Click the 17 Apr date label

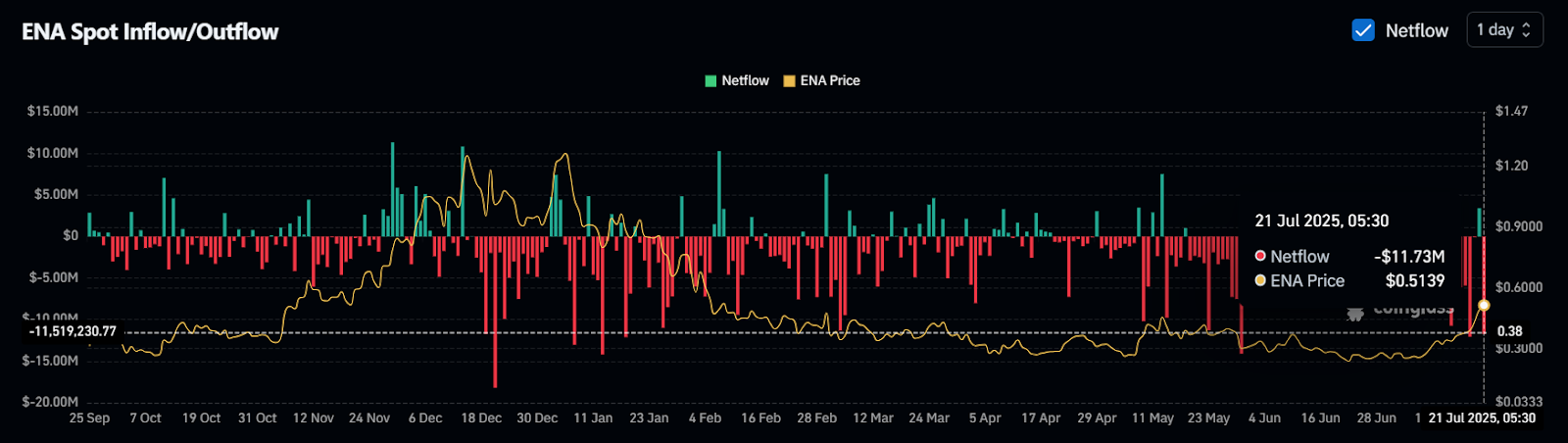[x=1041, y=418]
